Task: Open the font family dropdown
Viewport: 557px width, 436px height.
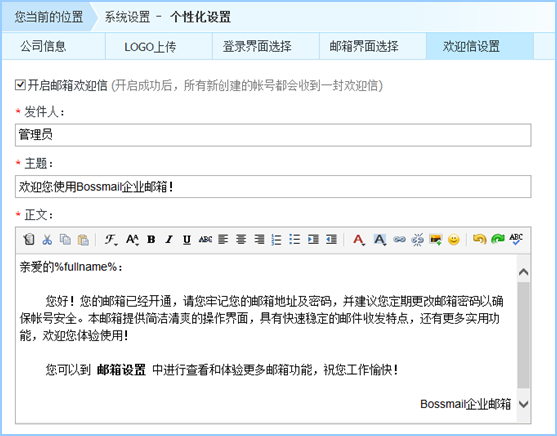Action: pyautogui.click(x=110, y=240)
